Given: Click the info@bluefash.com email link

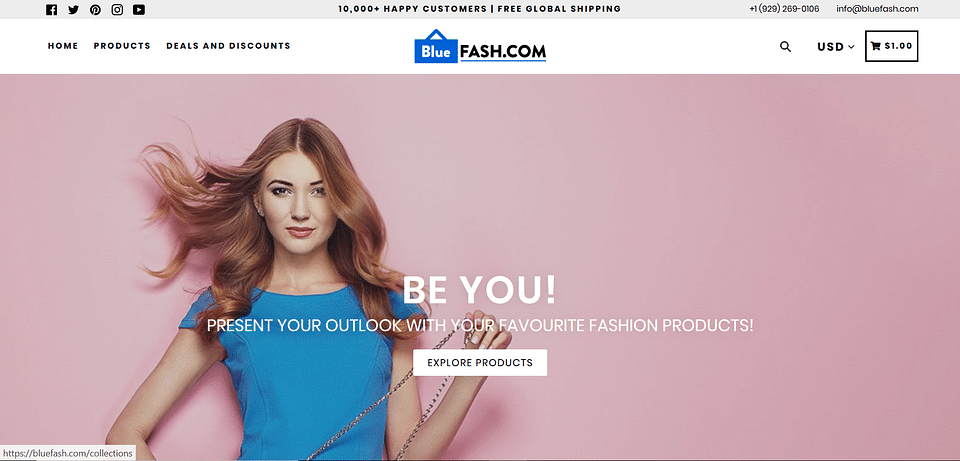Looking at the screenshot, I should tap(877, 9).
